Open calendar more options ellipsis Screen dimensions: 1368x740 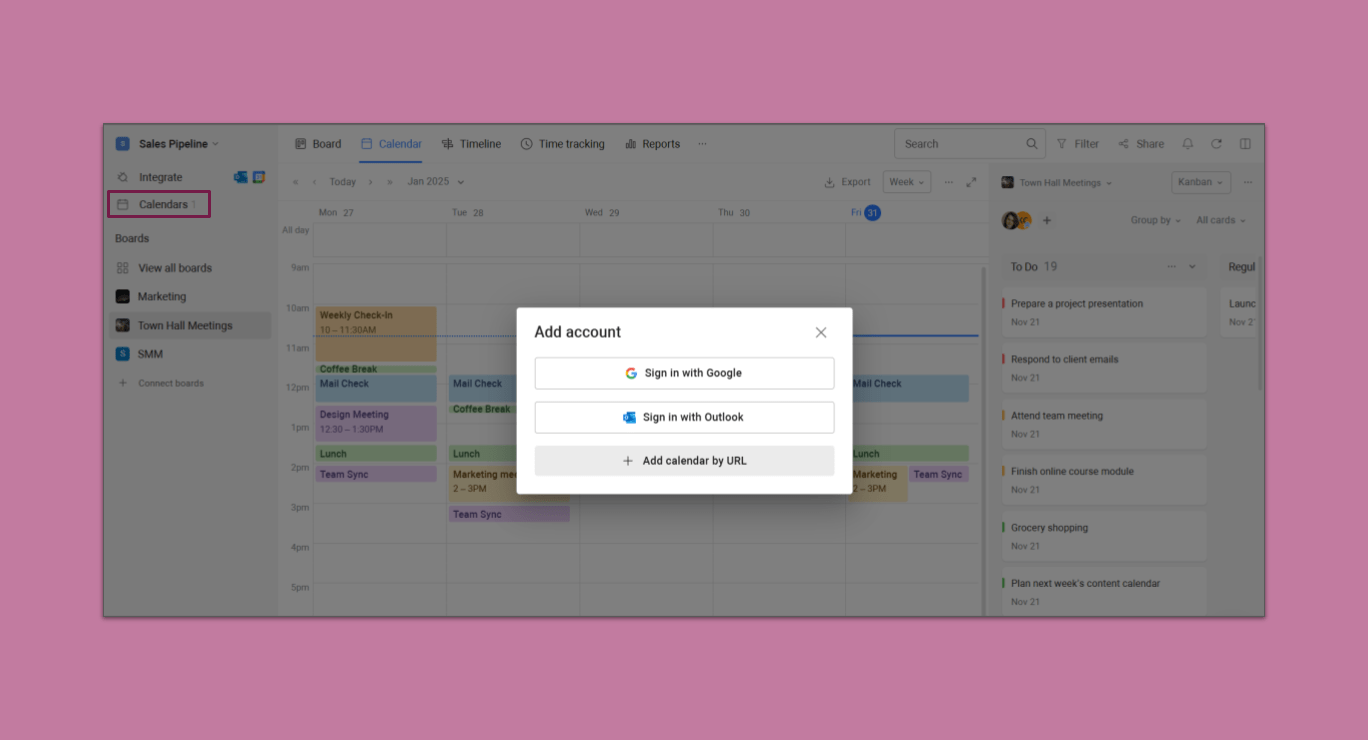coord(948,182)
